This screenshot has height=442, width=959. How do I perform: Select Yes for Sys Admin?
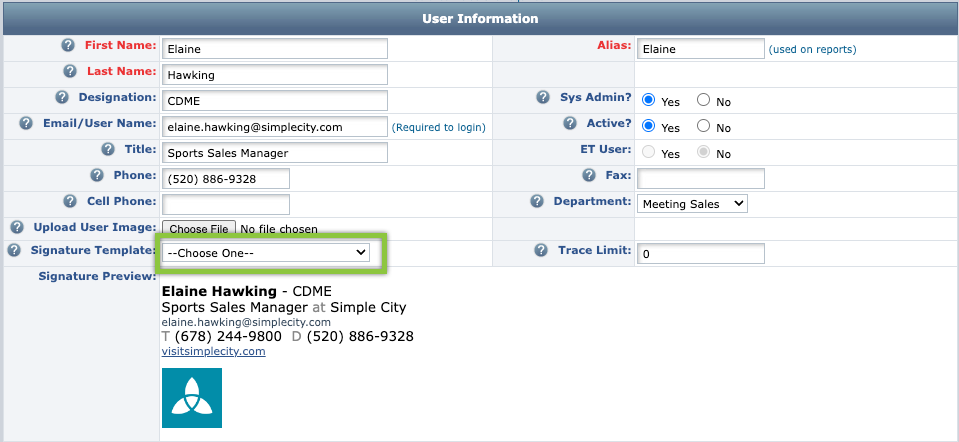tap(648, 100)
